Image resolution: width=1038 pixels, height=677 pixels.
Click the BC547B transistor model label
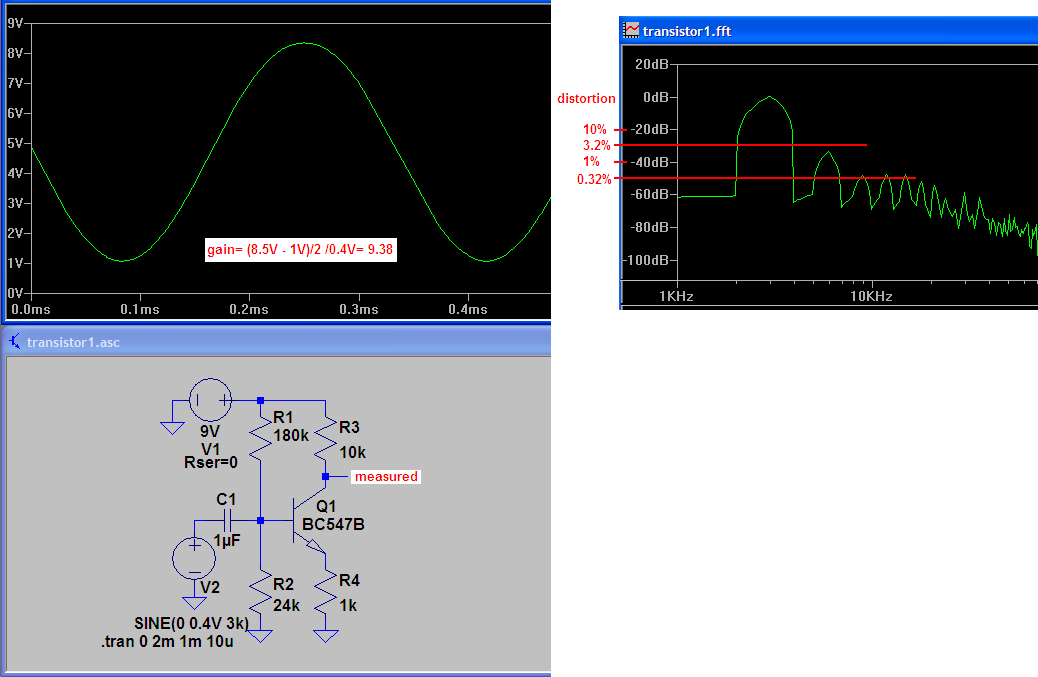pos(333,524)
